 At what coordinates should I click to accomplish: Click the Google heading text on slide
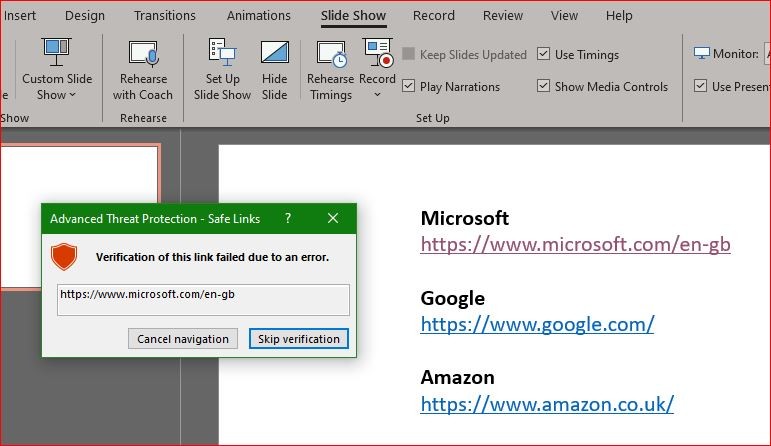point(452,298)
